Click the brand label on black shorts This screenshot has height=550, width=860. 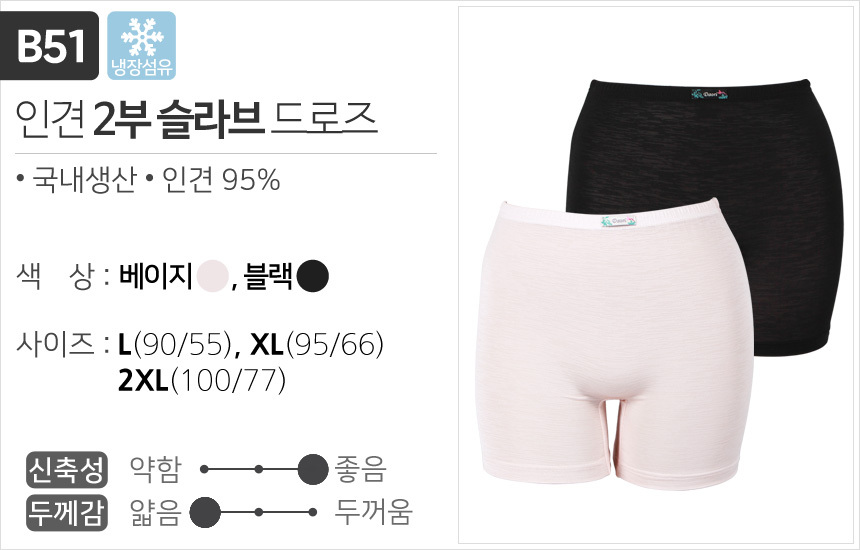click(x=710, y=94)
